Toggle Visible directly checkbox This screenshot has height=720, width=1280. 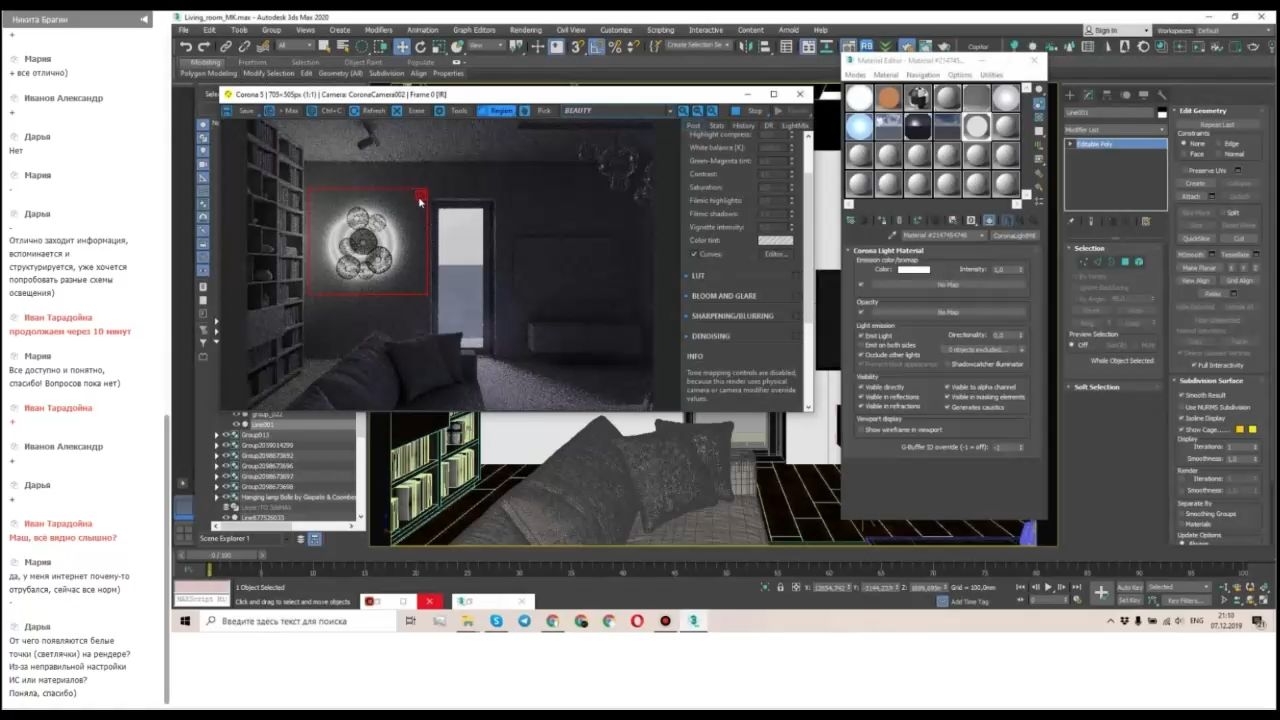(x=861, y=387)
